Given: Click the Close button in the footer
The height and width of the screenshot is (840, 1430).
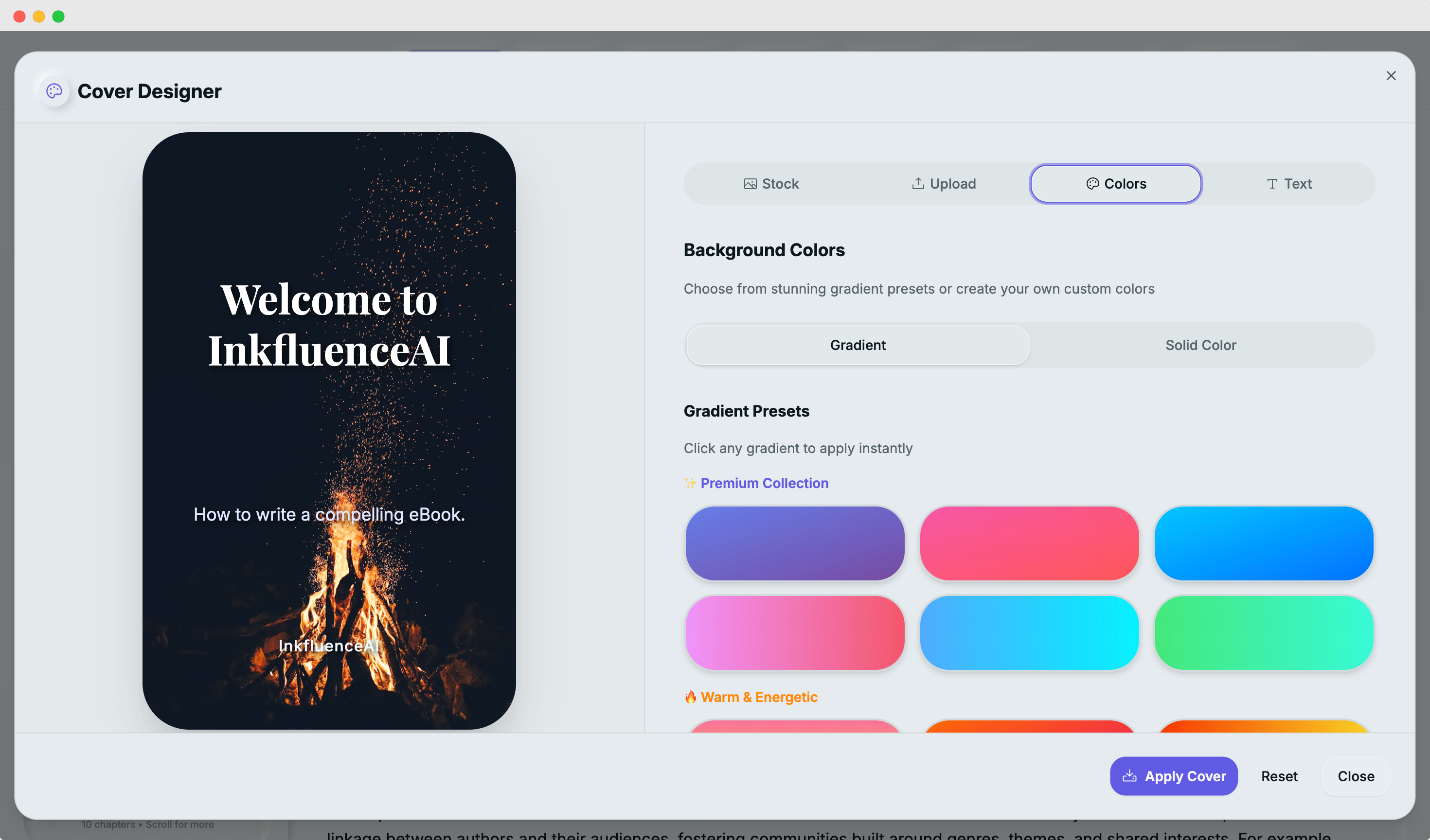Looking at the screenshot, I should pos(1356,776).
